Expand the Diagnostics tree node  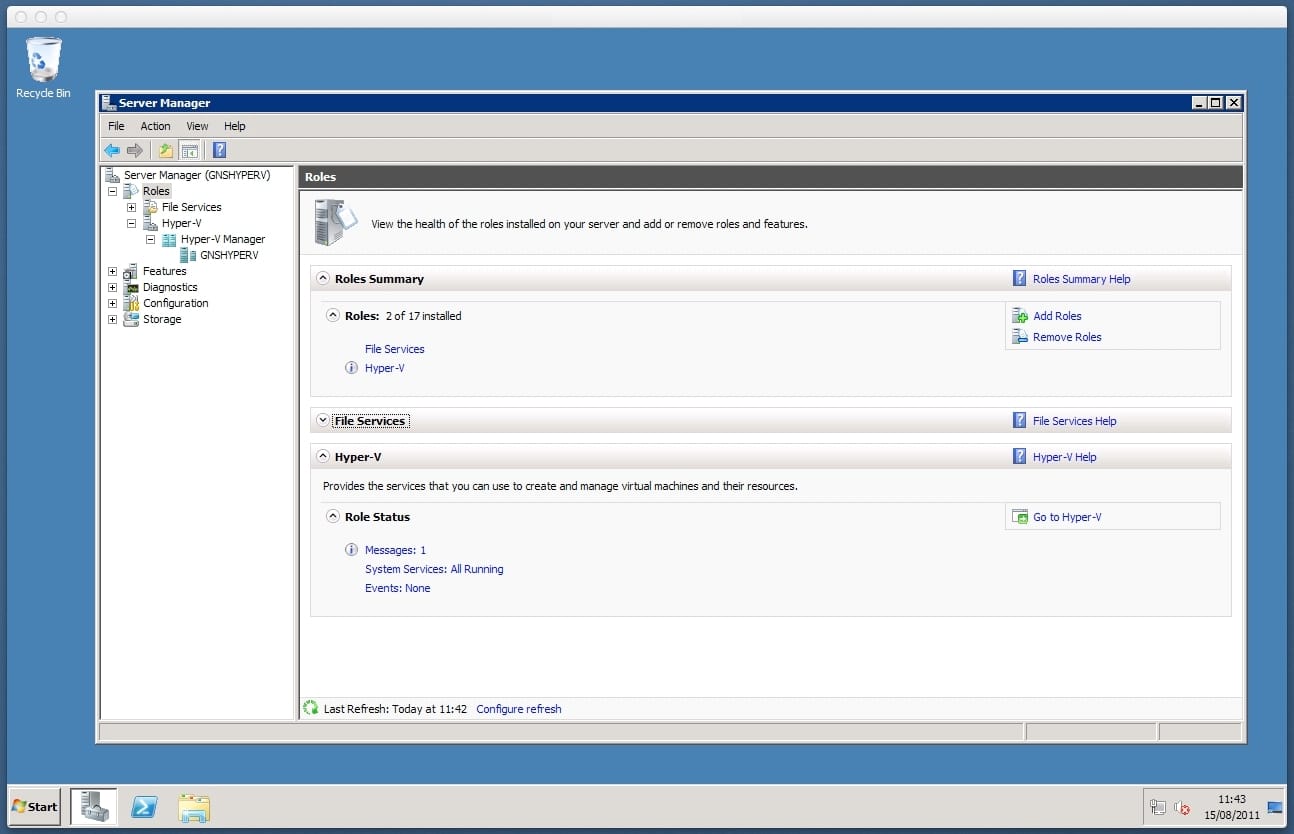112,287
